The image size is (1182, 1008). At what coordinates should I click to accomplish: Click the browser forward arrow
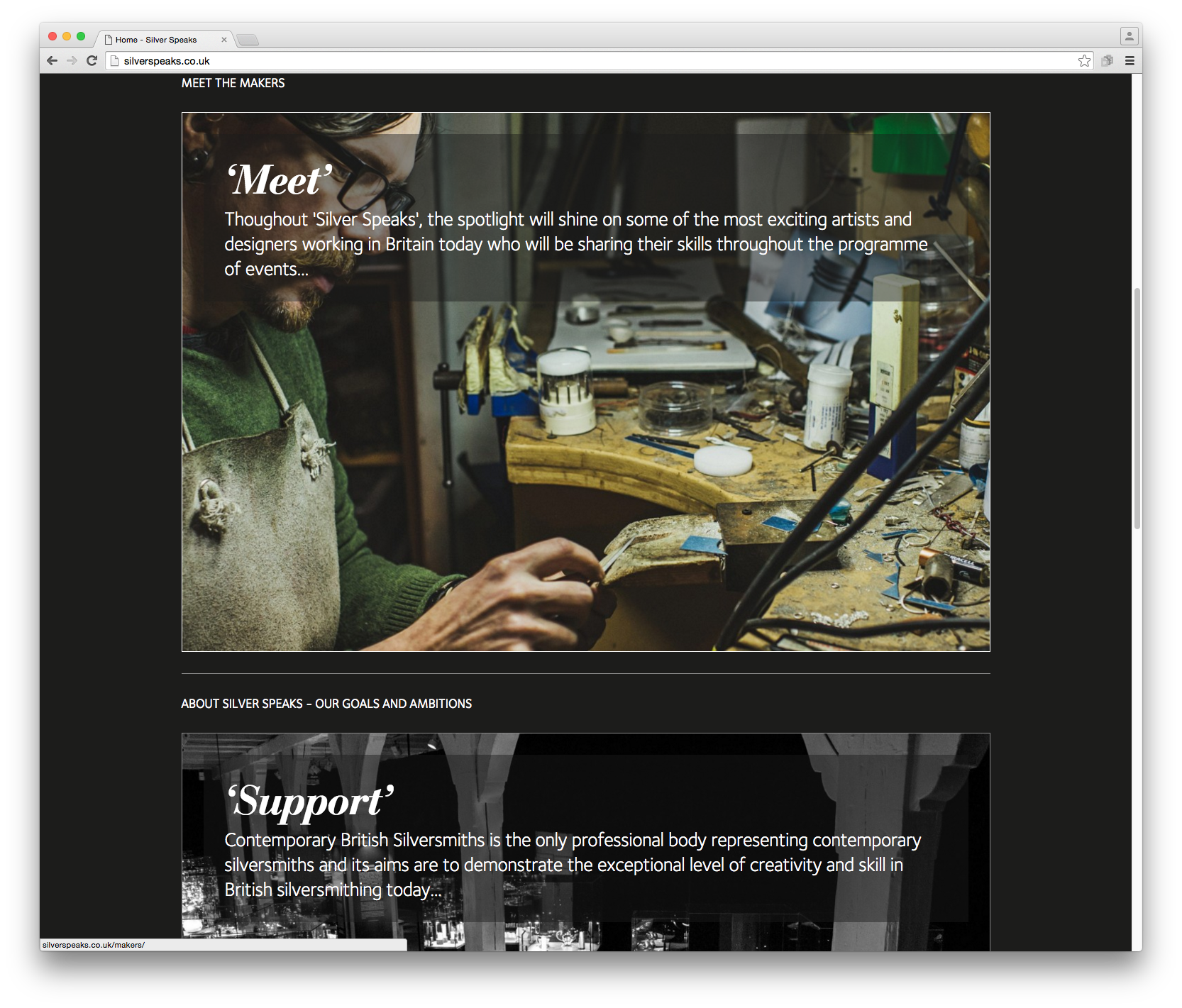(x=72, y=61)
